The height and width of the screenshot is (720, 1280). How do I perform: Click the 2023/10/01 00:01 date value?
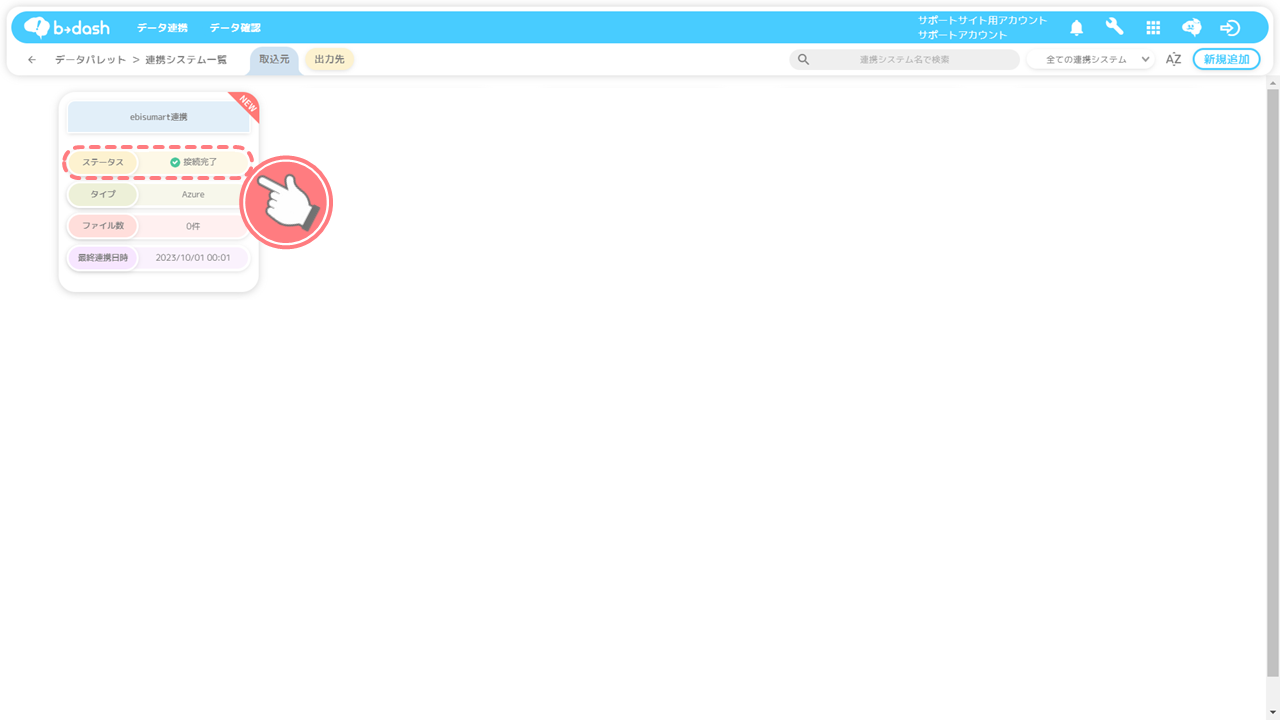(193, 258)
